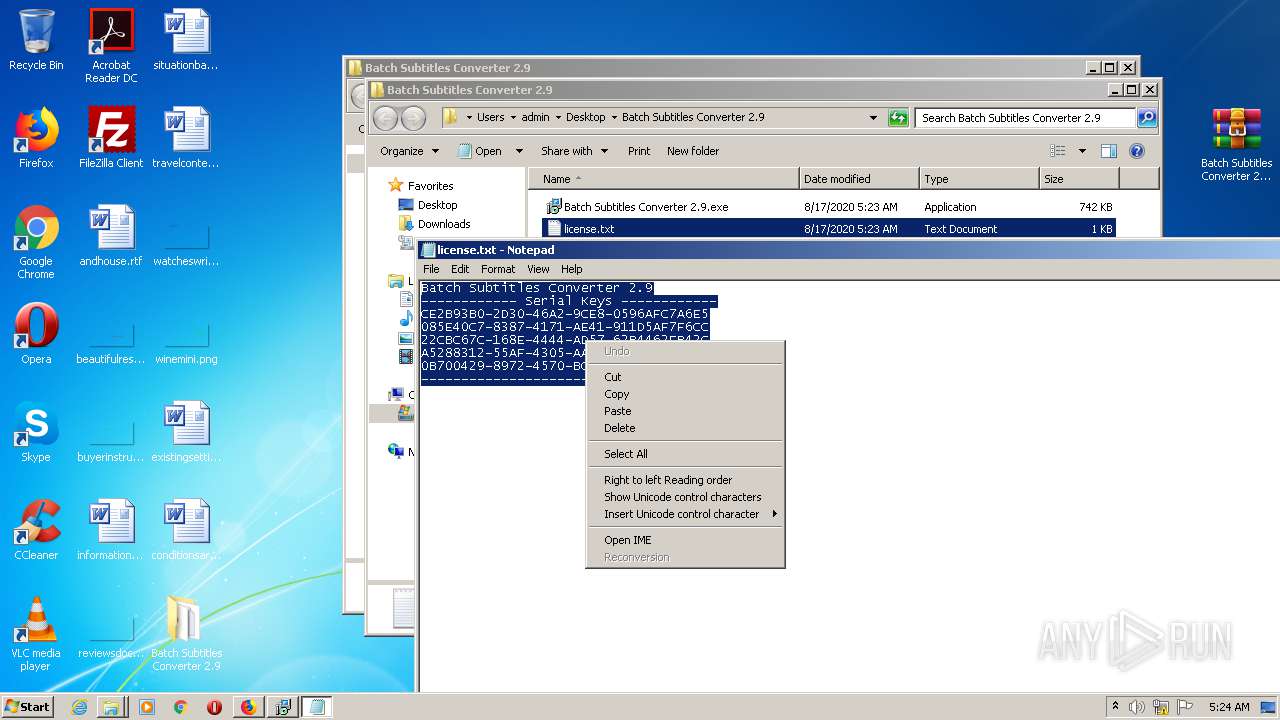Open Acrobat Reader DC desktop icon
This screenshot has width=1280, height=720.
111,46
